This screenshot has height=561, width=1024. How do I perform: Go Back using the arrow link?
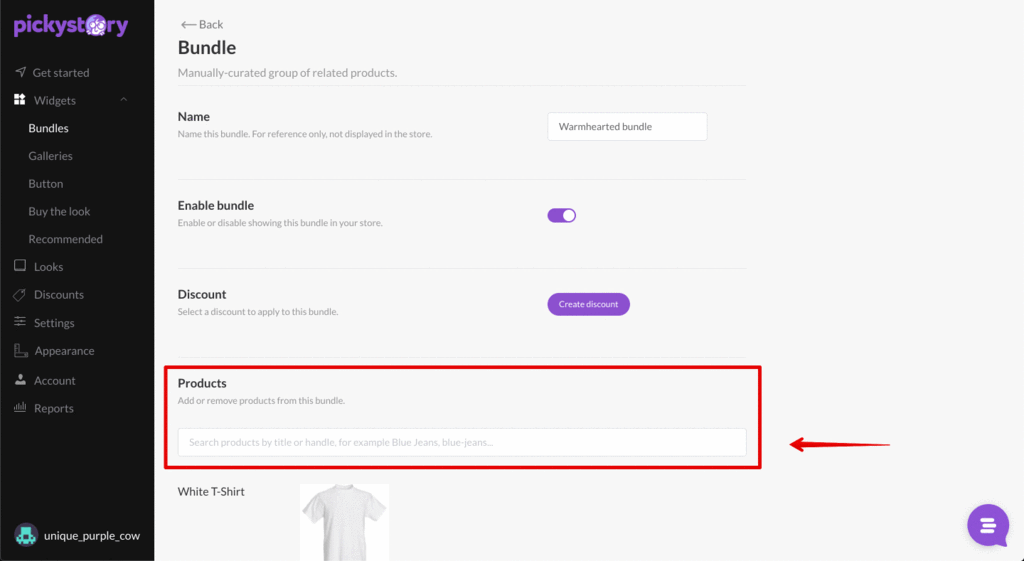[202, 24]
